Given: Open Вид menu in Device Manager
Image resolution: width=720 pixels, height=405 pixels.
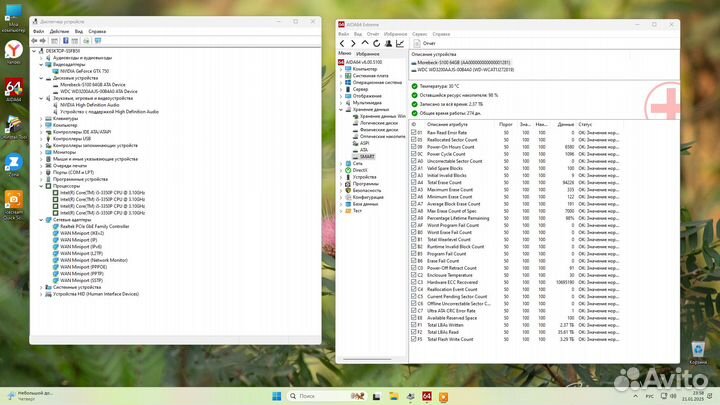Looking at the screenshot, I should tap(79, 31).
